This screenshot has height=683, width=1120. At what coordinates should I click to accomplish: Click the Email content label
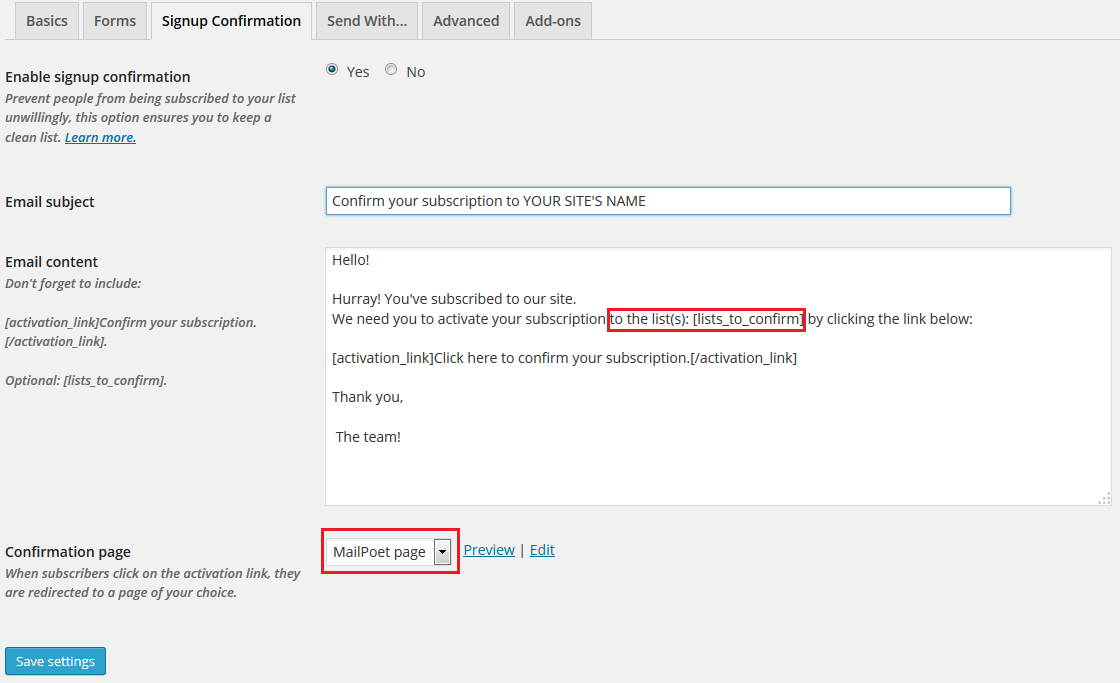pyautogui.click(x=52, y=262)
